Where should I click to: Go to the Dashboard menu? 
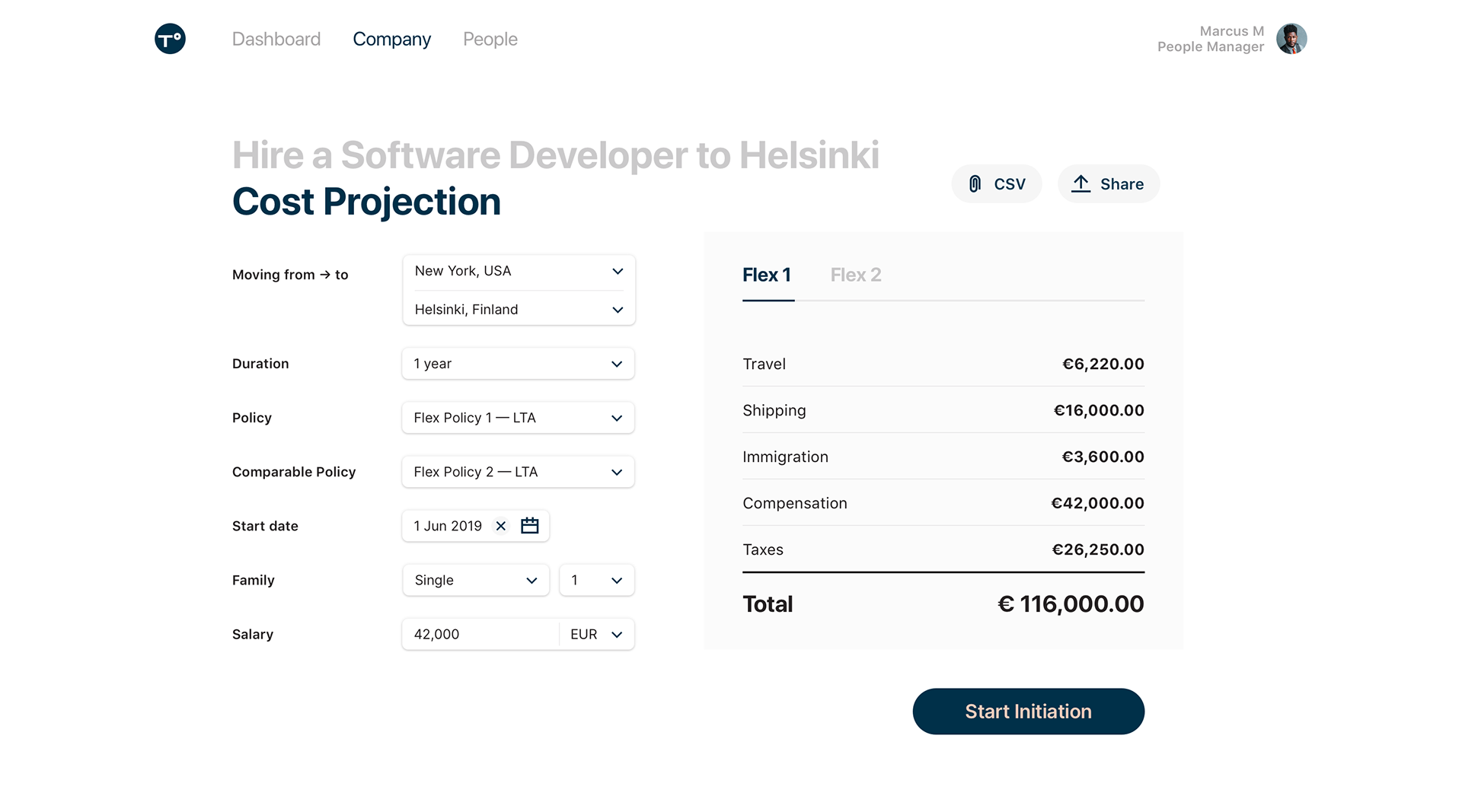click(x=276, y=40)
